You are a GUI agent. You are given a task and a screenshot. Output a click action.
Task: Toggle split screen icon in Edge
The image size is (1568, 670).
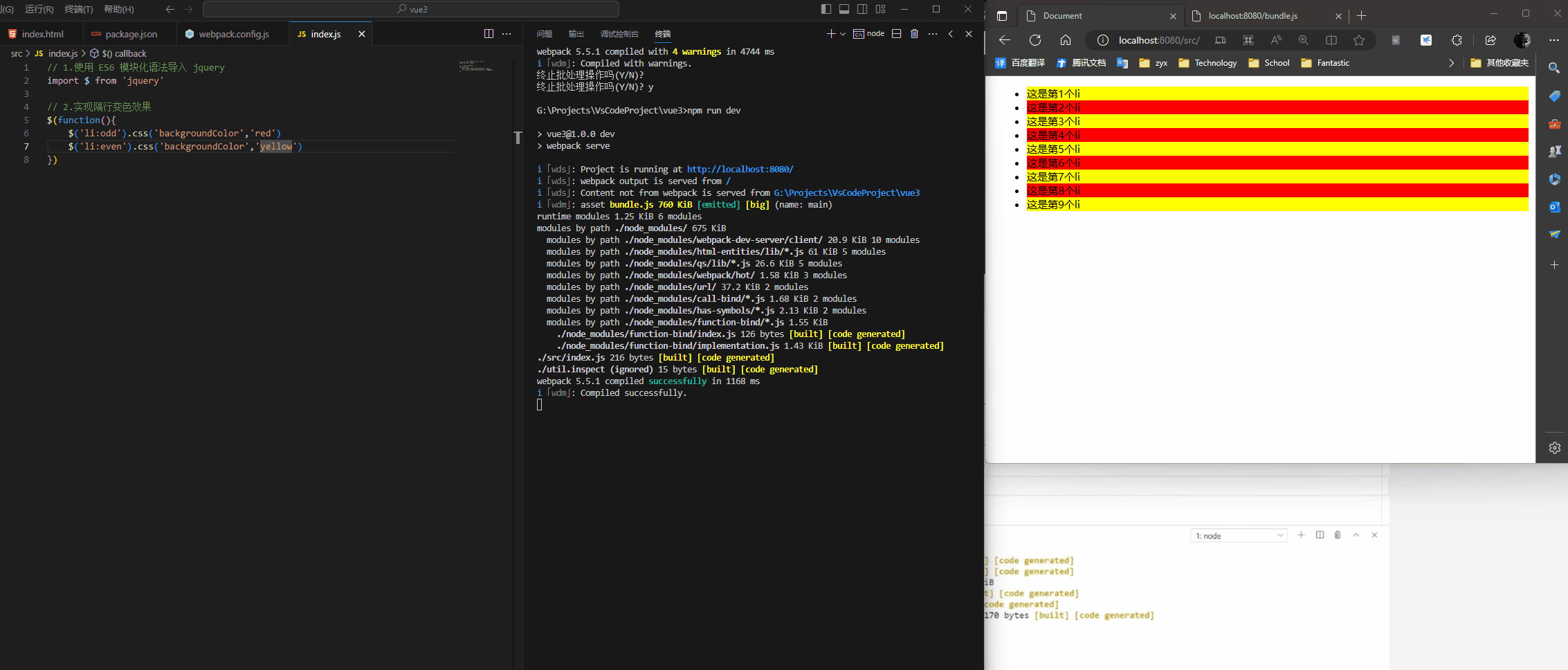[x=1331, y=40]
